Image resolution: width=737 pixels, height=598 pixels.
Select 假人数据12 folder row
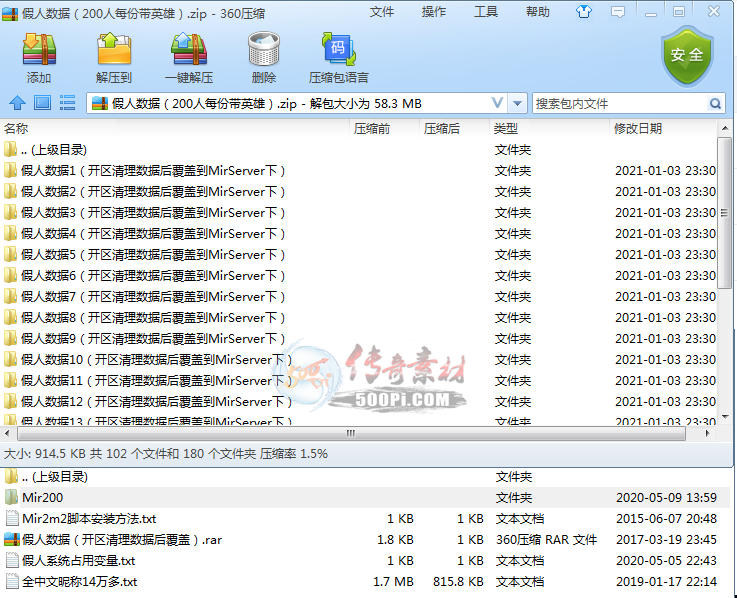click(x=360, y=401)
